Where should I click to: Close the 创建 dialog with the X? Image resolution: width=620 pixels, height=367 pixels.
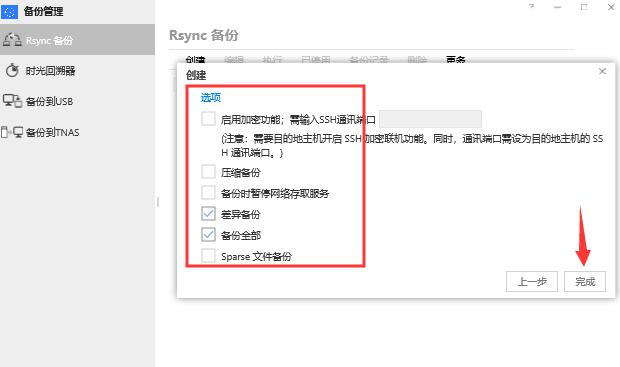point(602,71)
